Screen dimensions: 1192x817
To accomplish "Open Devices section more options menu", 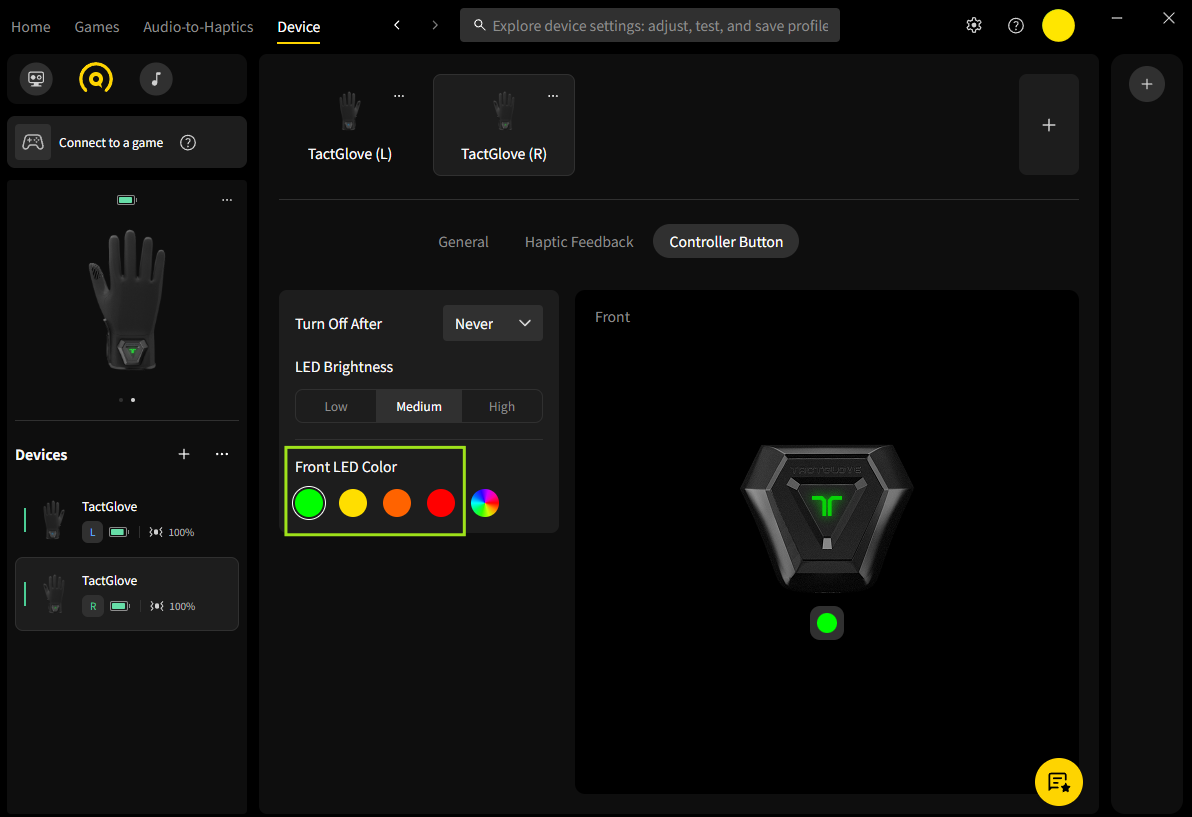I will tap(222, 454).
